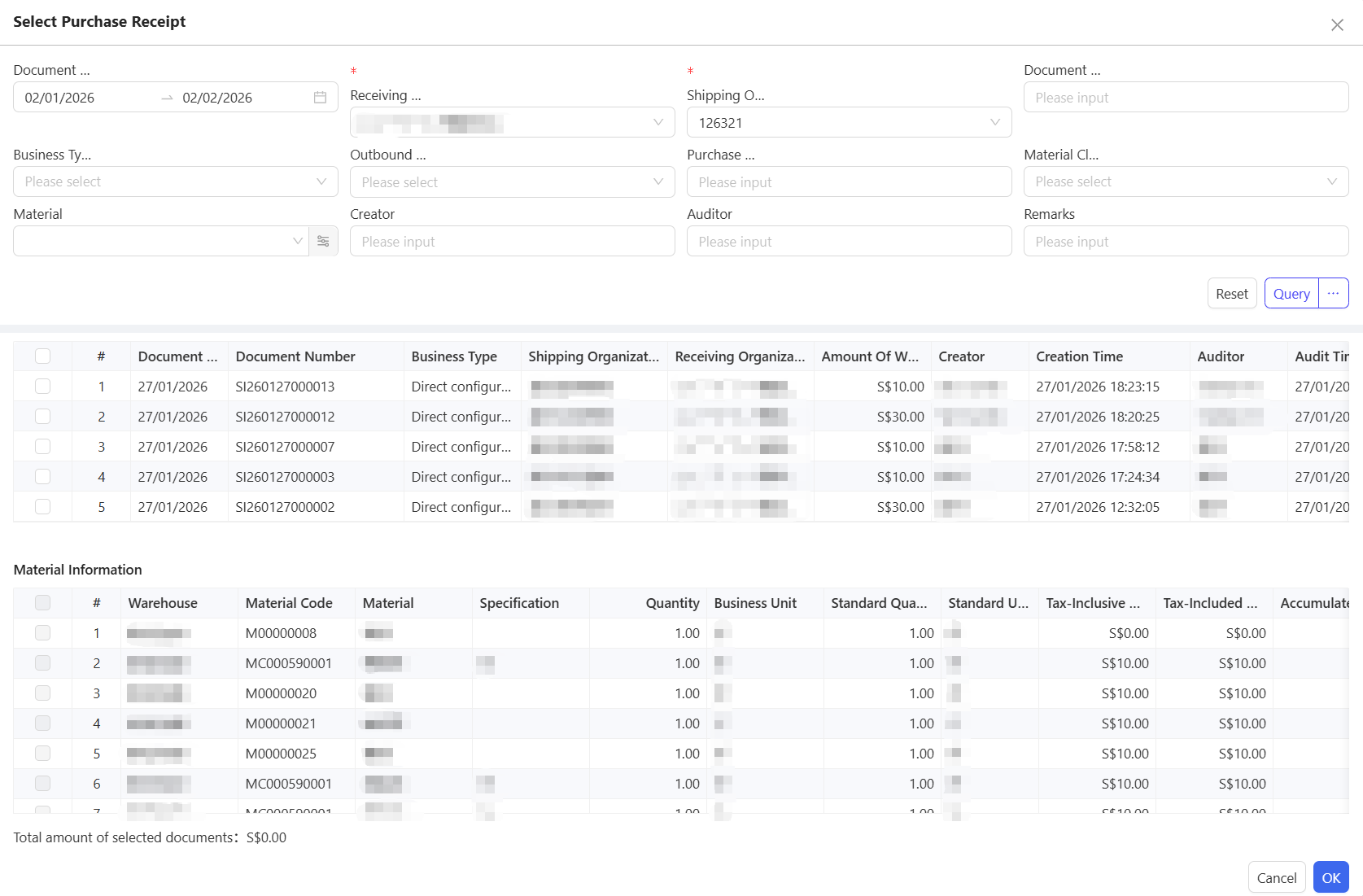Screen dimensions: 1363x896
Task: Close the Select Purchase Receipt dialog
Action: [1337, 25]
